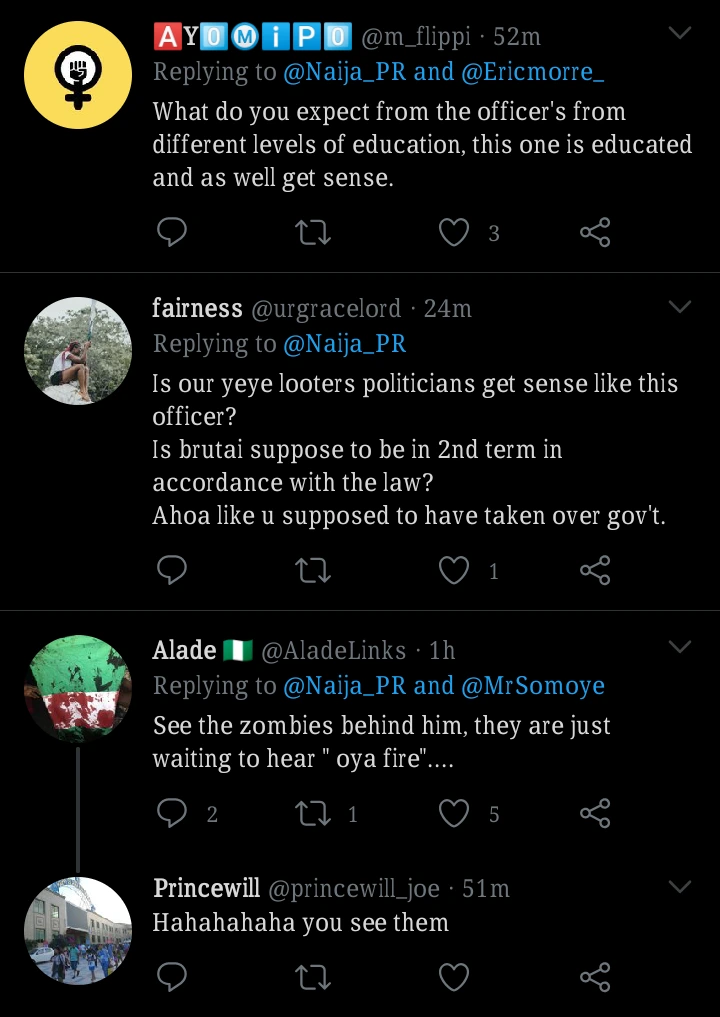
Task: Like m_flippi's tweet with 3 likes
Action: pos(455,233)
